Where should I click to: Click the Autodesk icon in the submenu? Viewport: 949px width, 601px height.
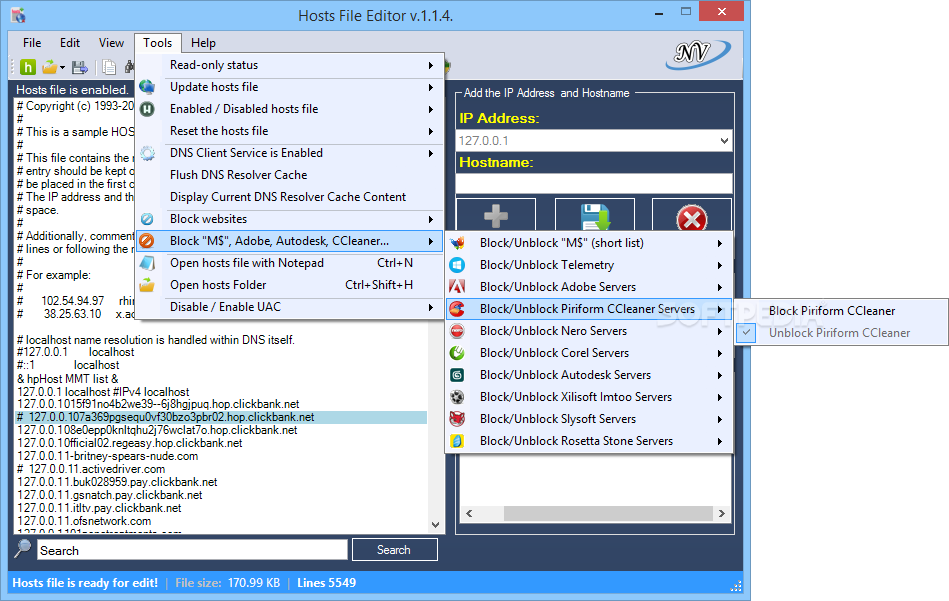[x=457, y=375]
